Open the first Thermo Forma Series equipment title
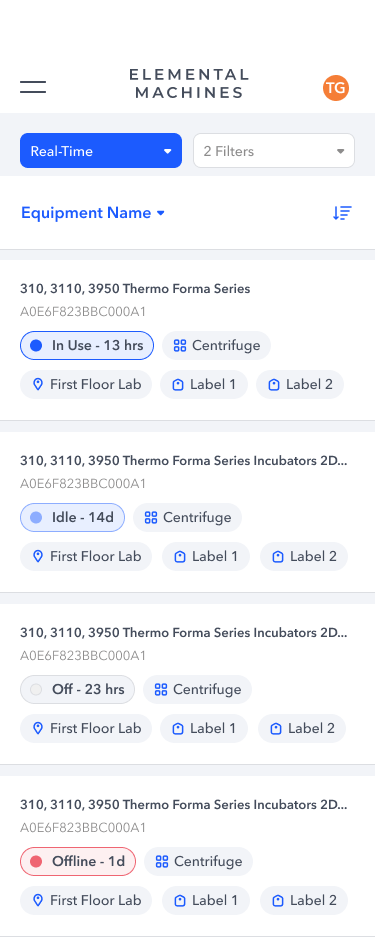Image resolution: width=375 pixels, height=937 pixels. [135, 289]
